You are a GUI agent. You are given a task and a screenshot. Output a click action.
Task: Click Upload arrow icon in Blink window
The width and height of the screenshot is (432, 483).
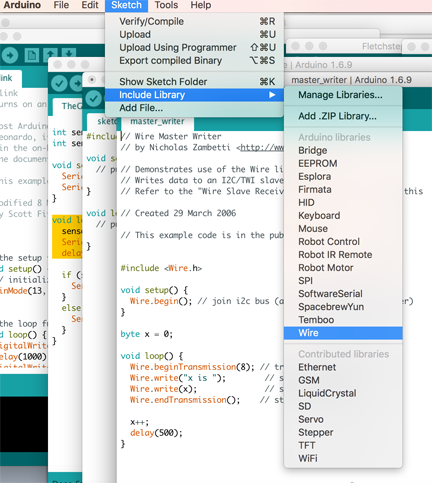point(10,55)
